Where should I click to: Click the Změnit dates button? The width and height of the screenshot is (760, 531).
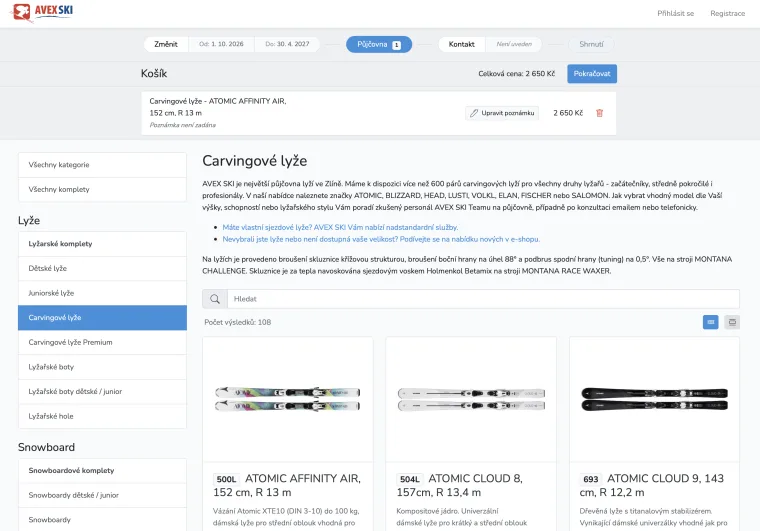(x=166, y=44)
